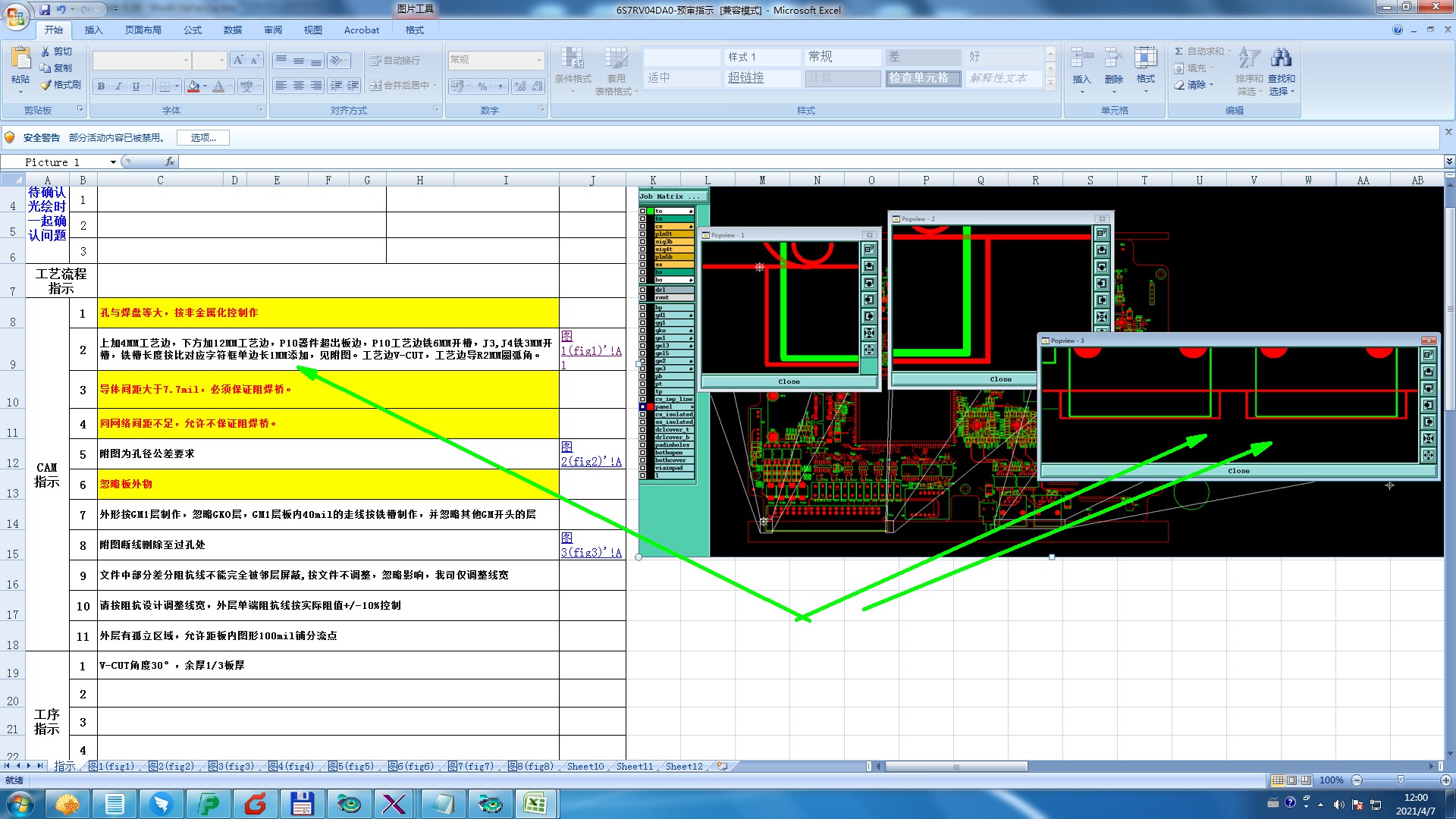Toggle center horizontal alignment
This screenshot has width=1456, height=819.
[x=299, y=86]
